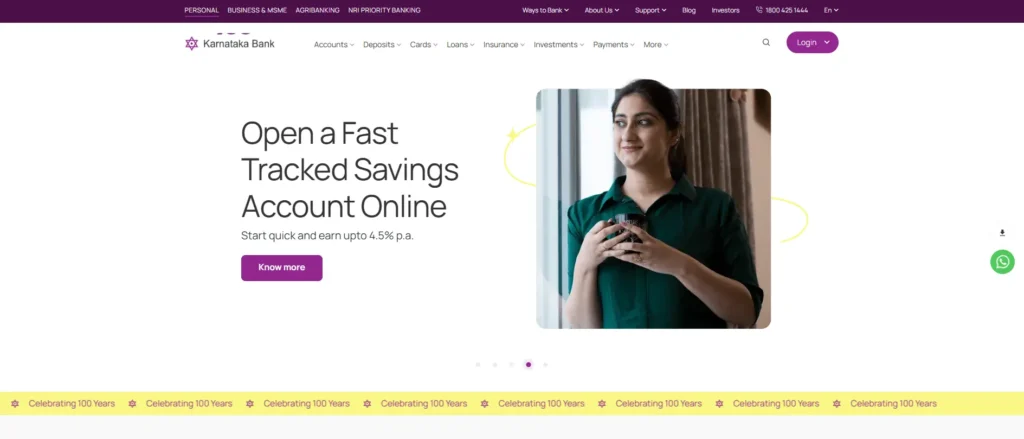Viewport: 1024px width, 439px height.
Task: Click the download icon above WhatsApp
Action: [x=1002, y=233]
